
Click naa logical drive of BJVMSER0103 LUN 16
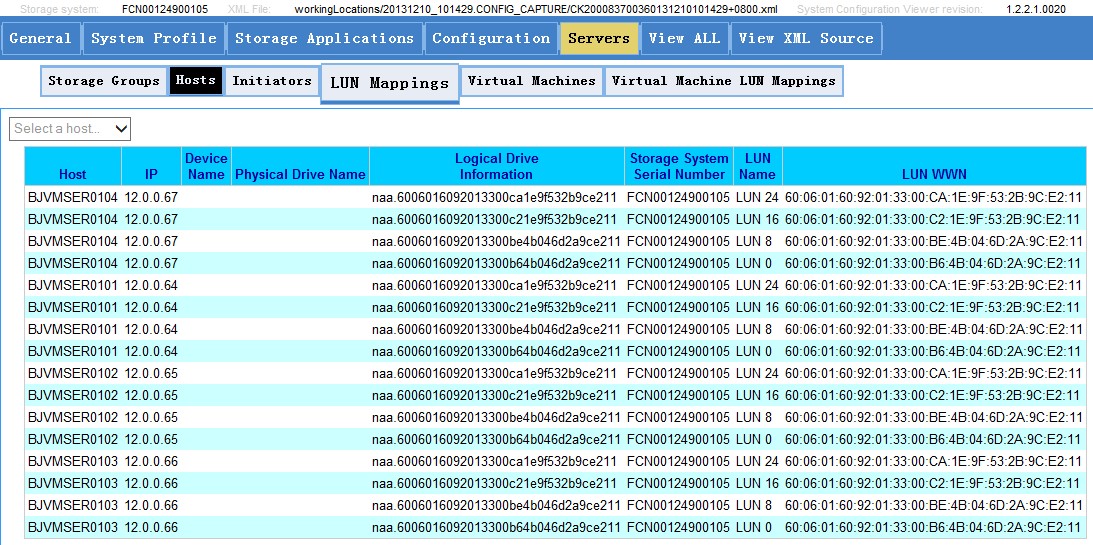pos(494,484)
